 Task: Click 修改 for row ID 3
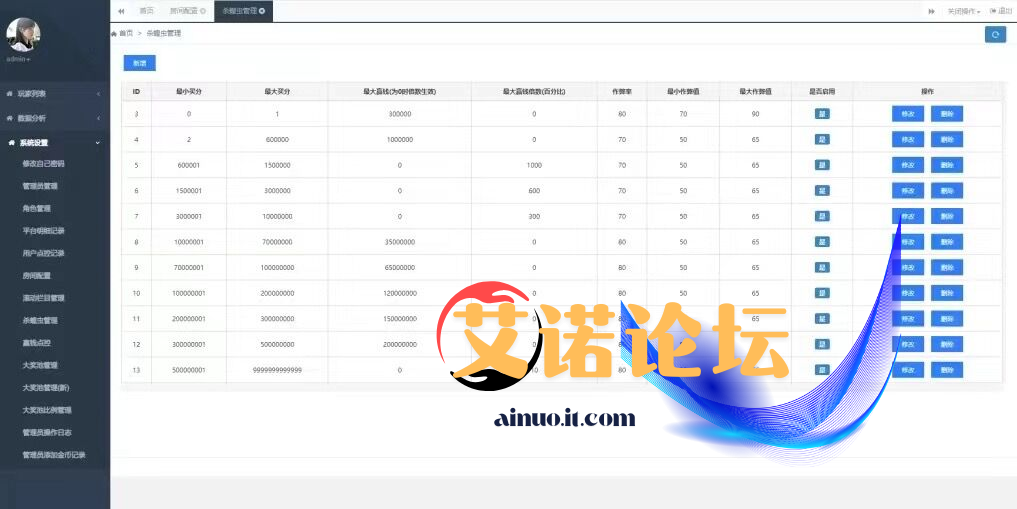pos(908,114)
